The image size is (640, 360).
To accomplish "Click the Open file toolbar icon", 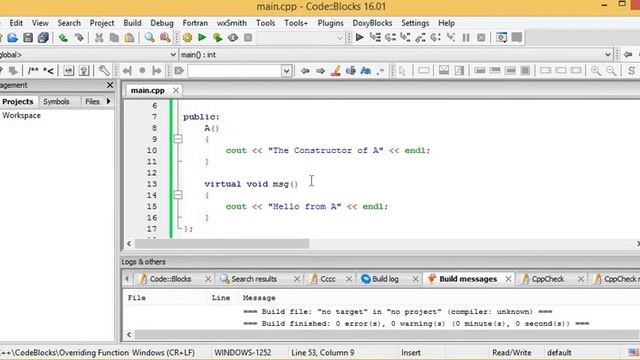I will click(12, 38).
